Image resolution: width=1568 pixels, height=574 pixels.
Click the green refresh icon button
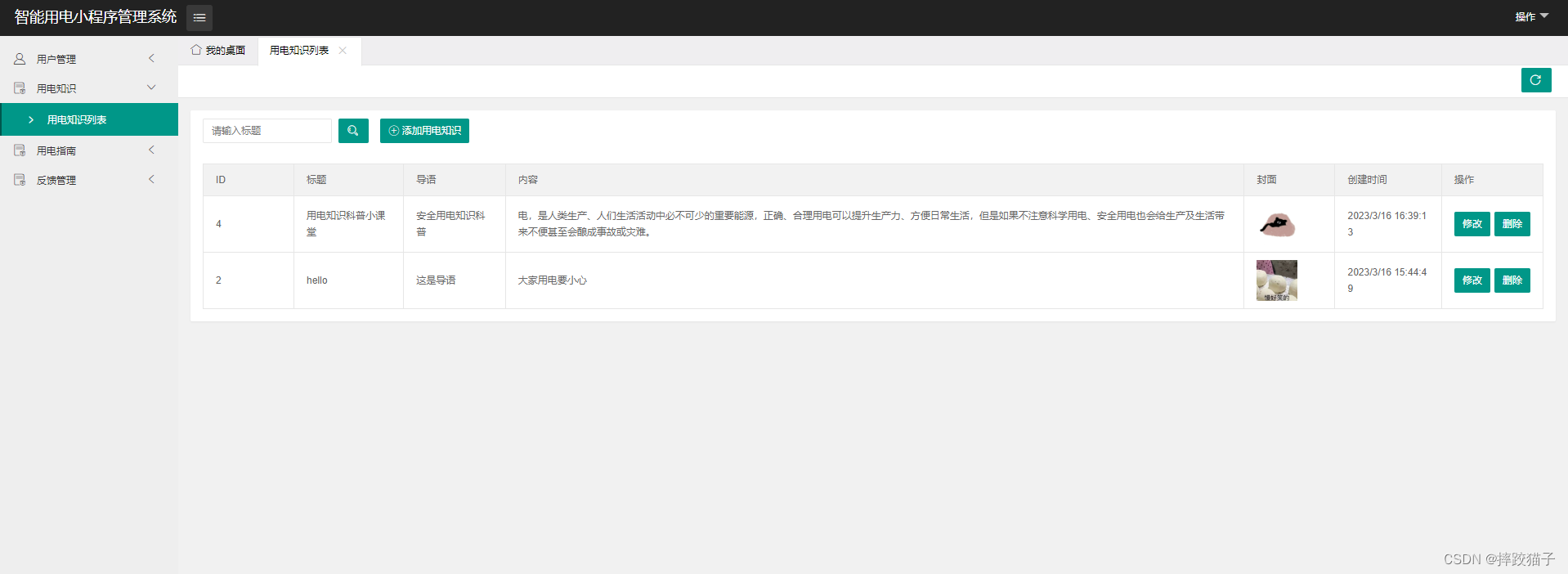click(x=1536, y=80)
